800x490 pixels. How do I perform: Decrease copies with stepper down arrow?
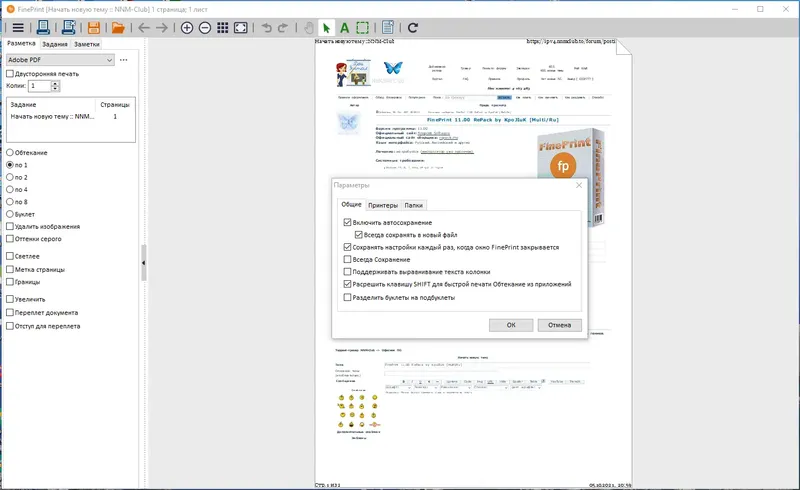click(55, 89)
